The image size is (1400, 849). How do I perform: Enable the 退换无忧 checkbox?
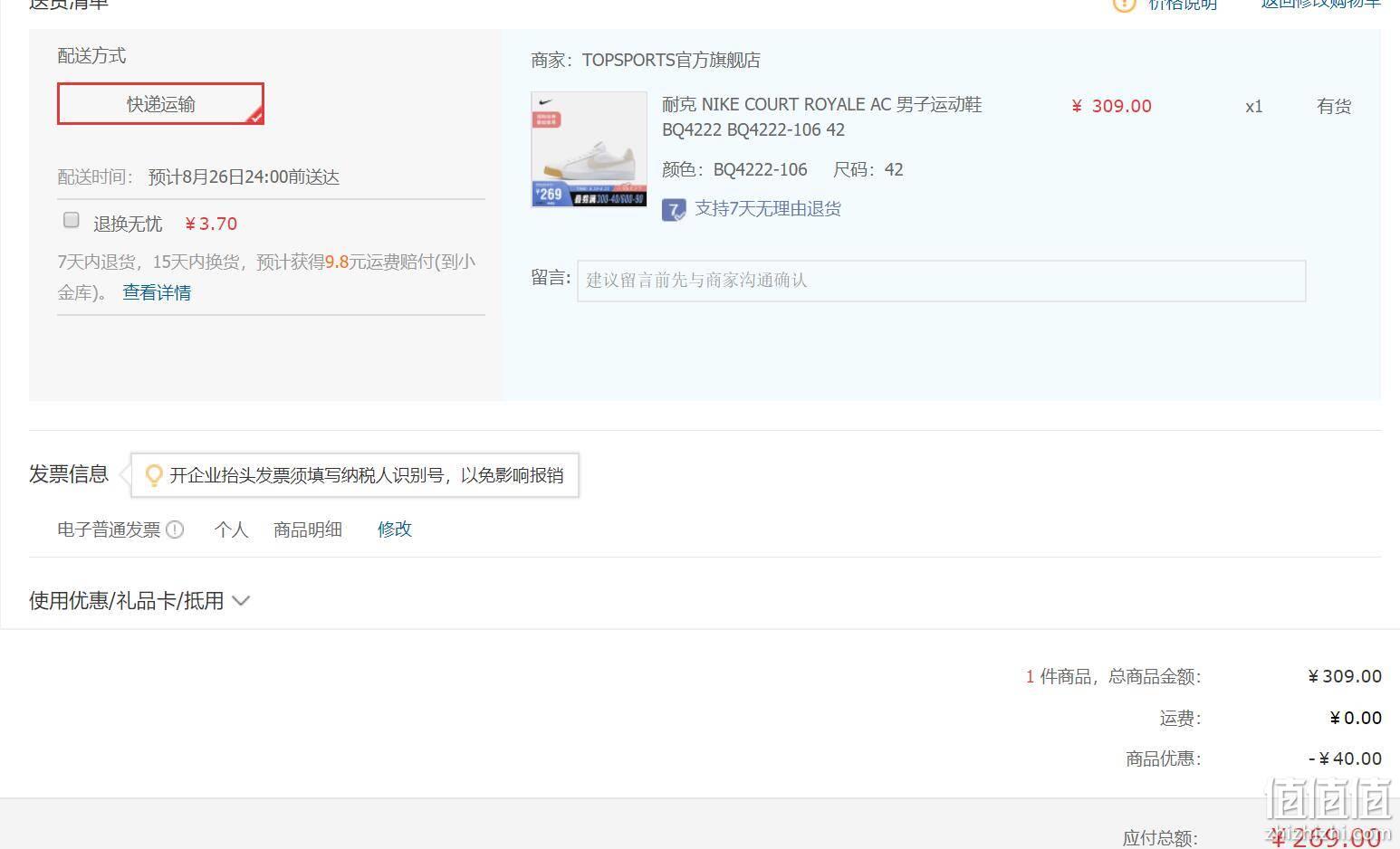[72, 220]
